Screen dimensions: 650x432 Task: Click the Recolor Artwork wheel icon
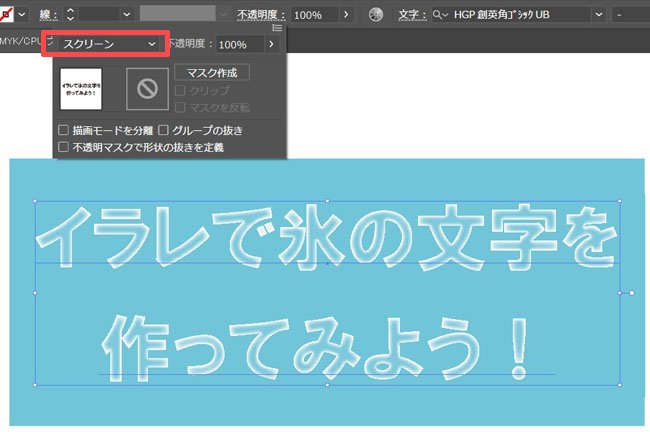coord(376,15)
